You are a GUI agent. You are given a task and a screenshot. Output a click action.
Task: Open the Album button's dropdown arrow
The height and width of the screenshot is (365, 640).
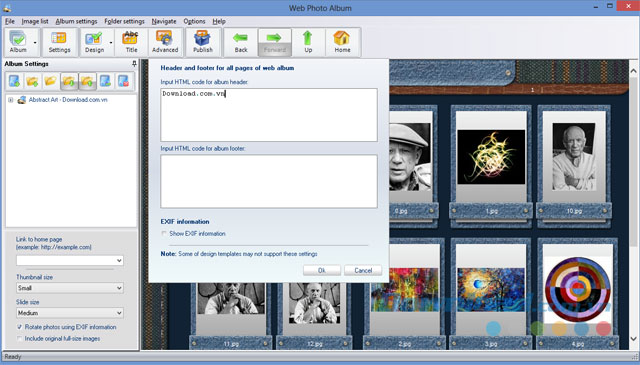point(35,42)
